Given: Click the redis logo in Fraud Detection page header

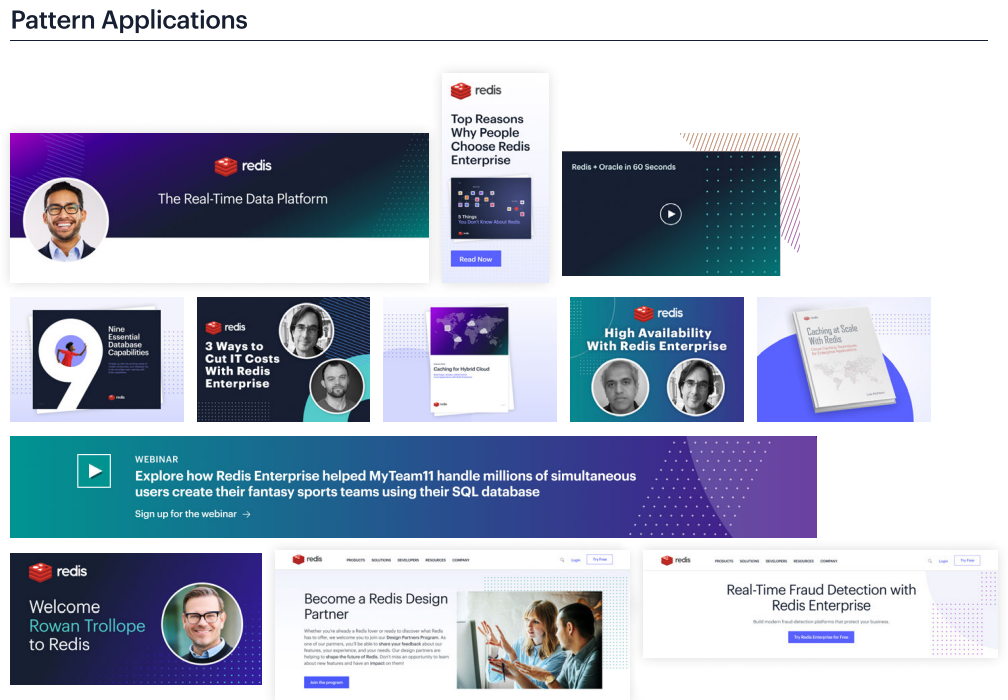Looking at the screenshot, I should [x=676, y=560].
